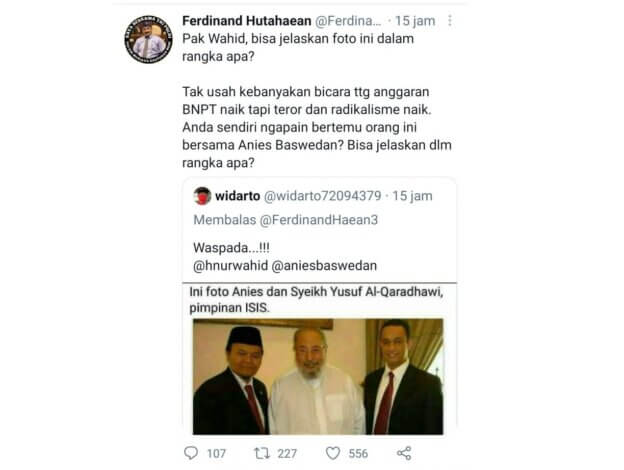Screen dimensions: 624x470
Task: Open @widarto72094379 handle
Action: [x=323, y=196]
